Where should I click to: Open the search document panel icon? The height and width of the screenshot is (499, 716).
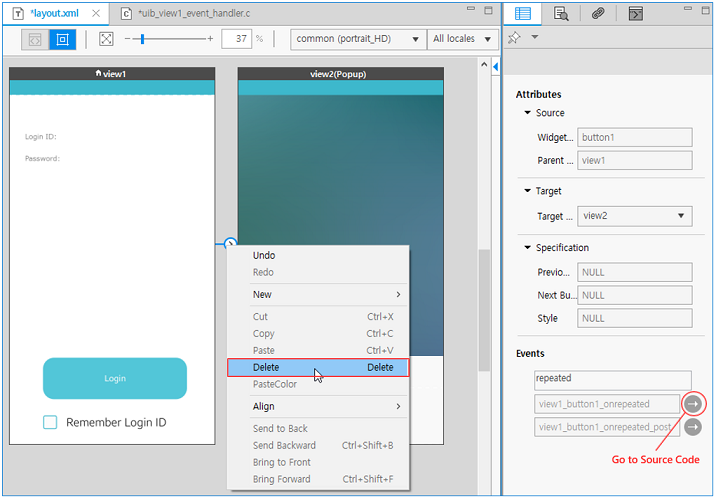[561, 14]
